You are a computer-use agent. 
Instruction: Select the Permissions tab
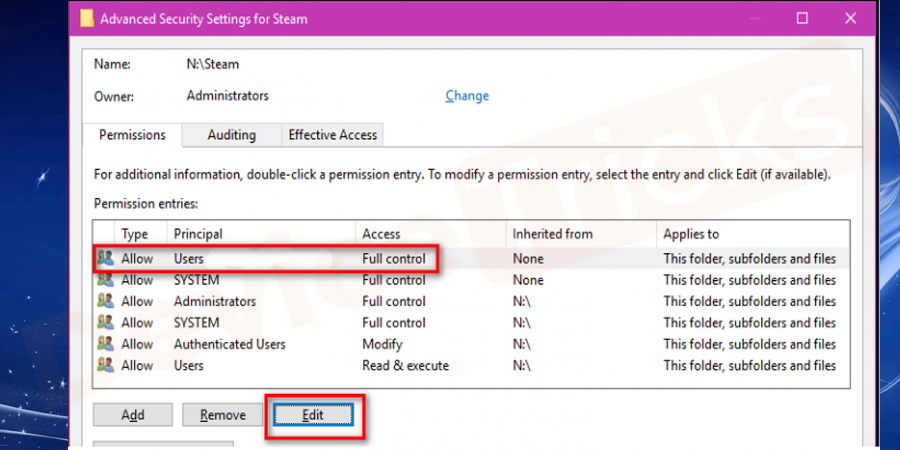point(131,135)
